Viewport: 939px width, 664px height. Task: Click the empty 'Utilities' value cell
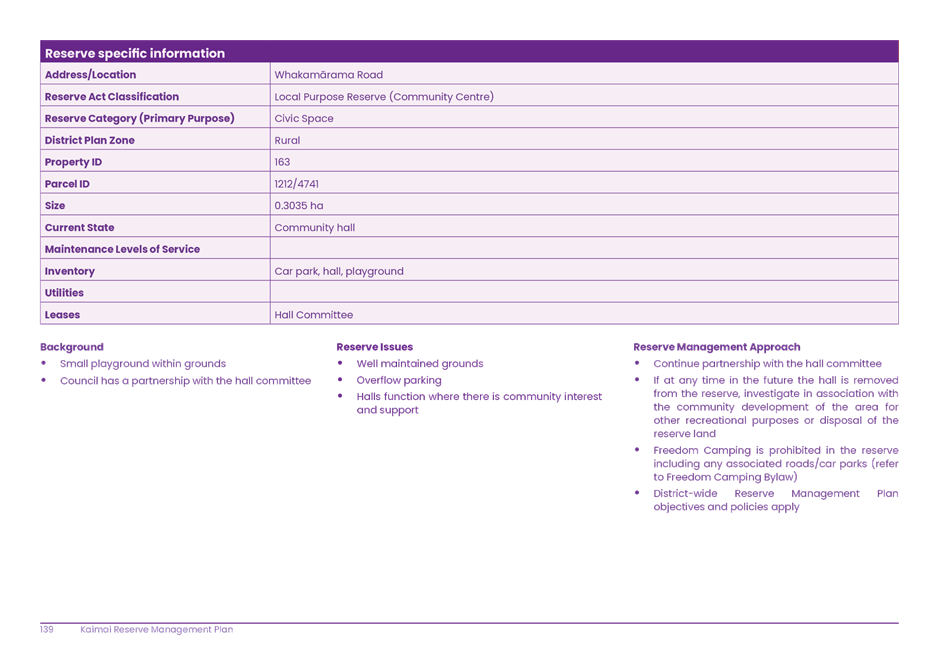(x=584, y=293)
